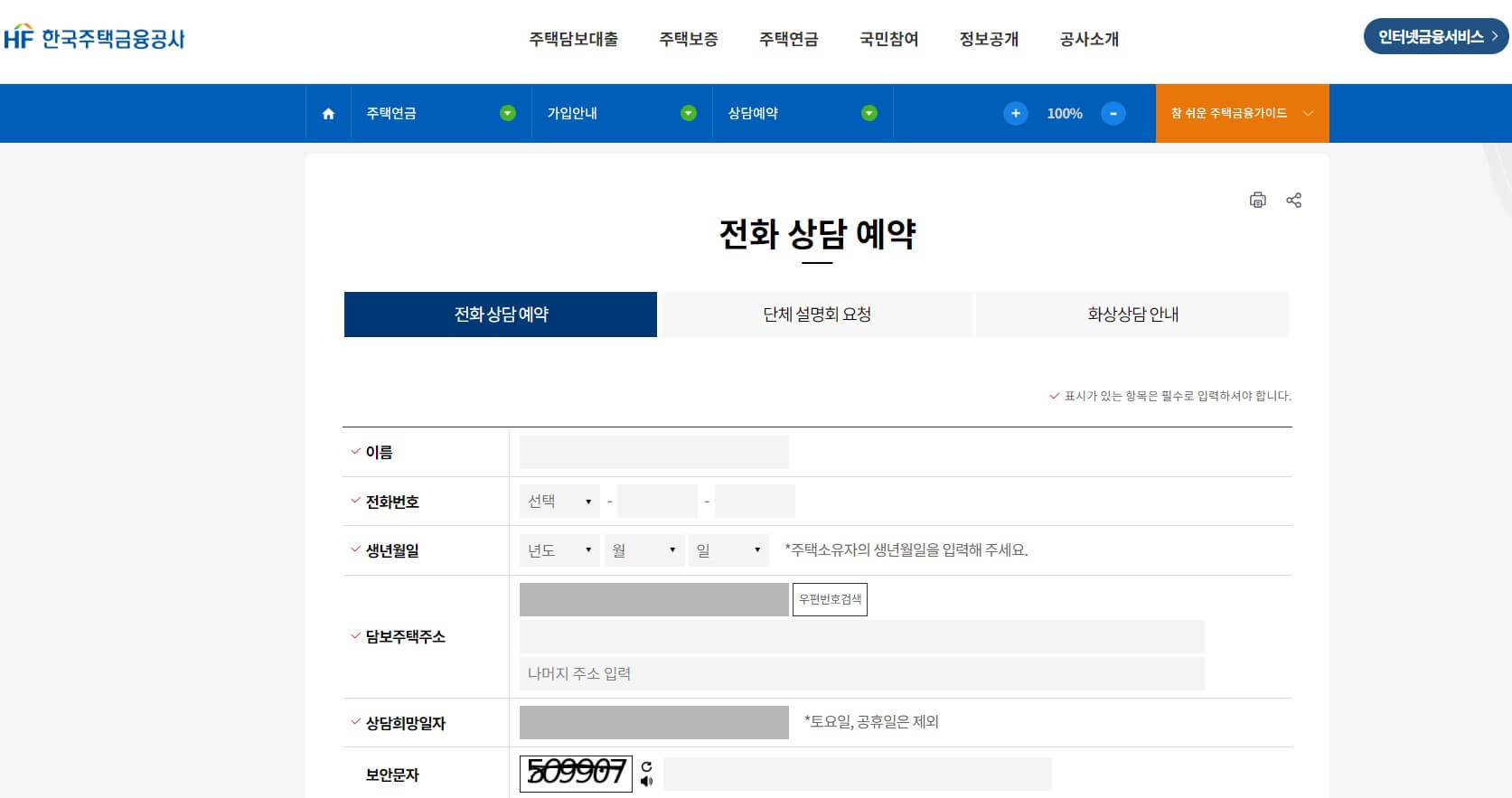Select the 전화 상담 예약 tab
Screen dimensions: 1512x798
pyautogui.click(x=501, y=315)
